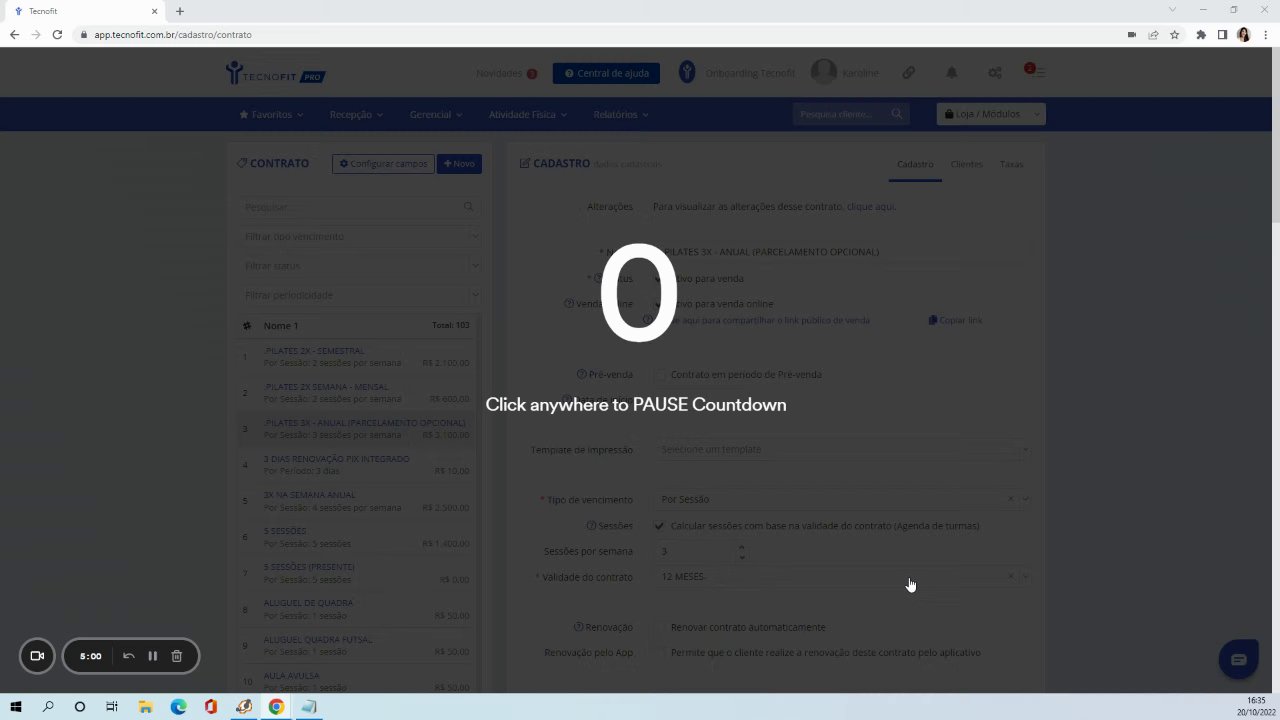This screenshot has width=1280, height=720.
Task: Open Relatórios menu
Action: coord(620,115)
